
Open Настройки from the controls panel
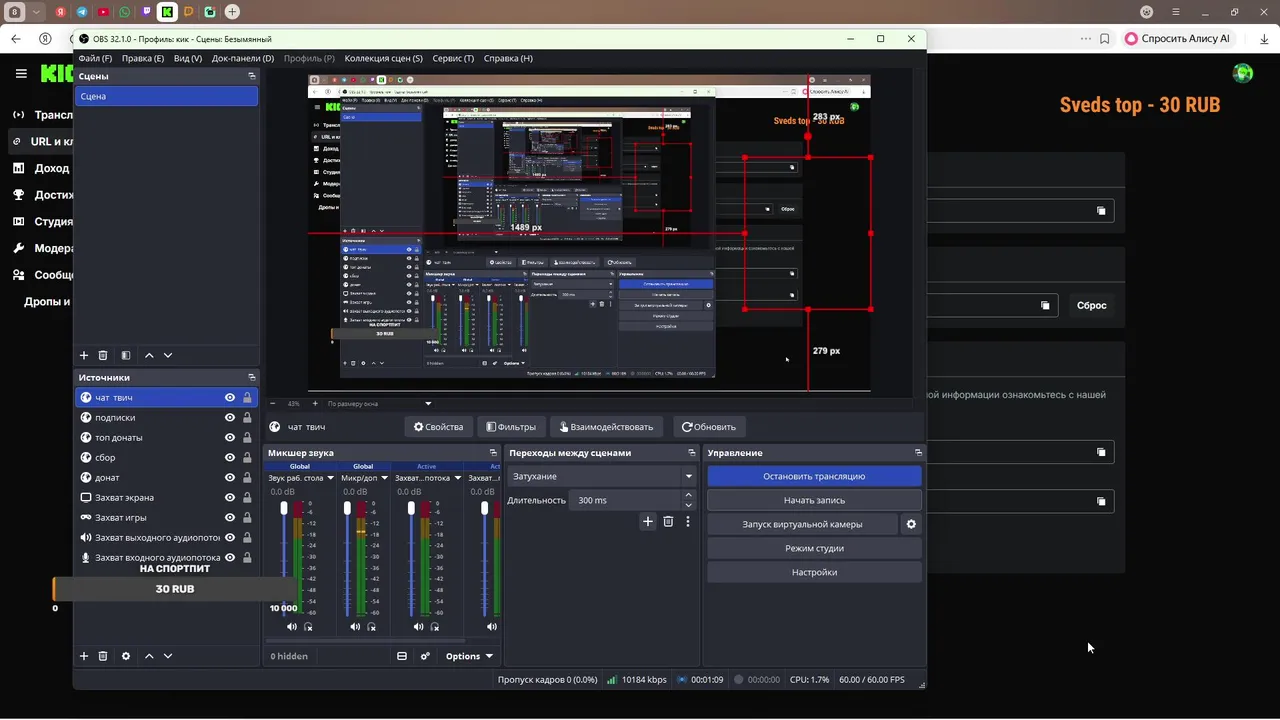(814, 572)
